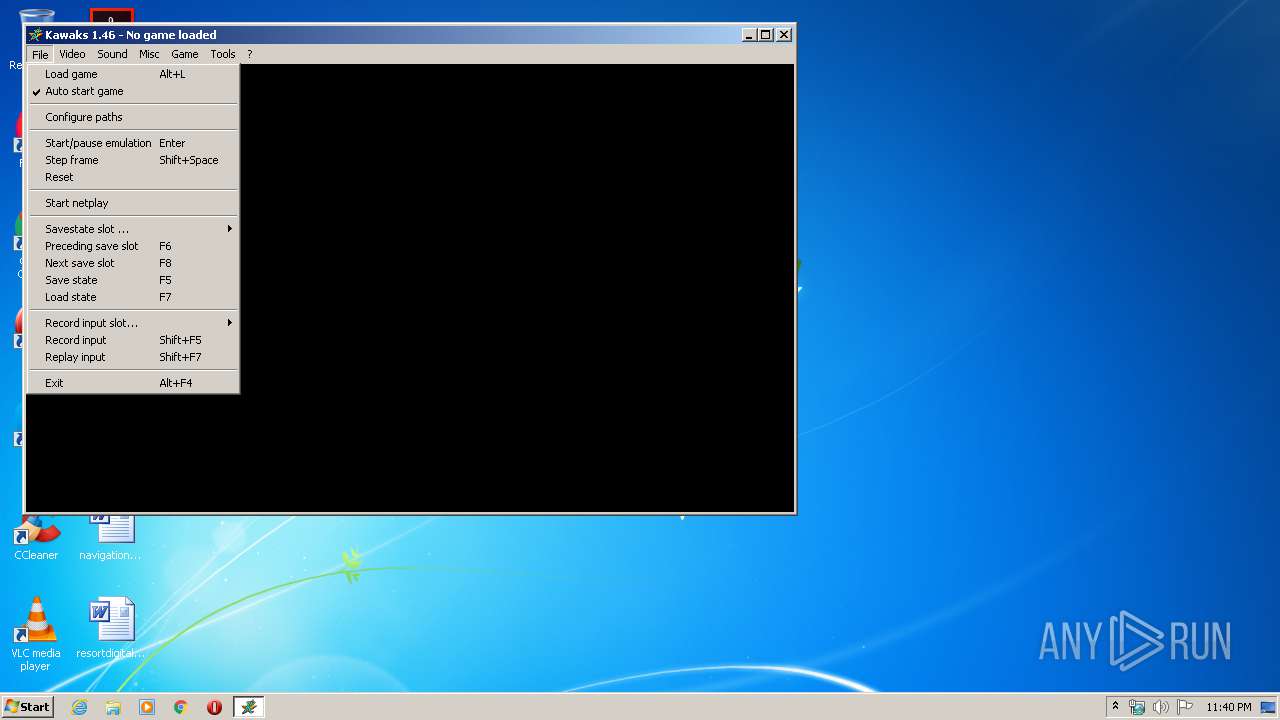Open Windows Media Player taskbar icon
1280x720 pixels.
tap(147, 707)
